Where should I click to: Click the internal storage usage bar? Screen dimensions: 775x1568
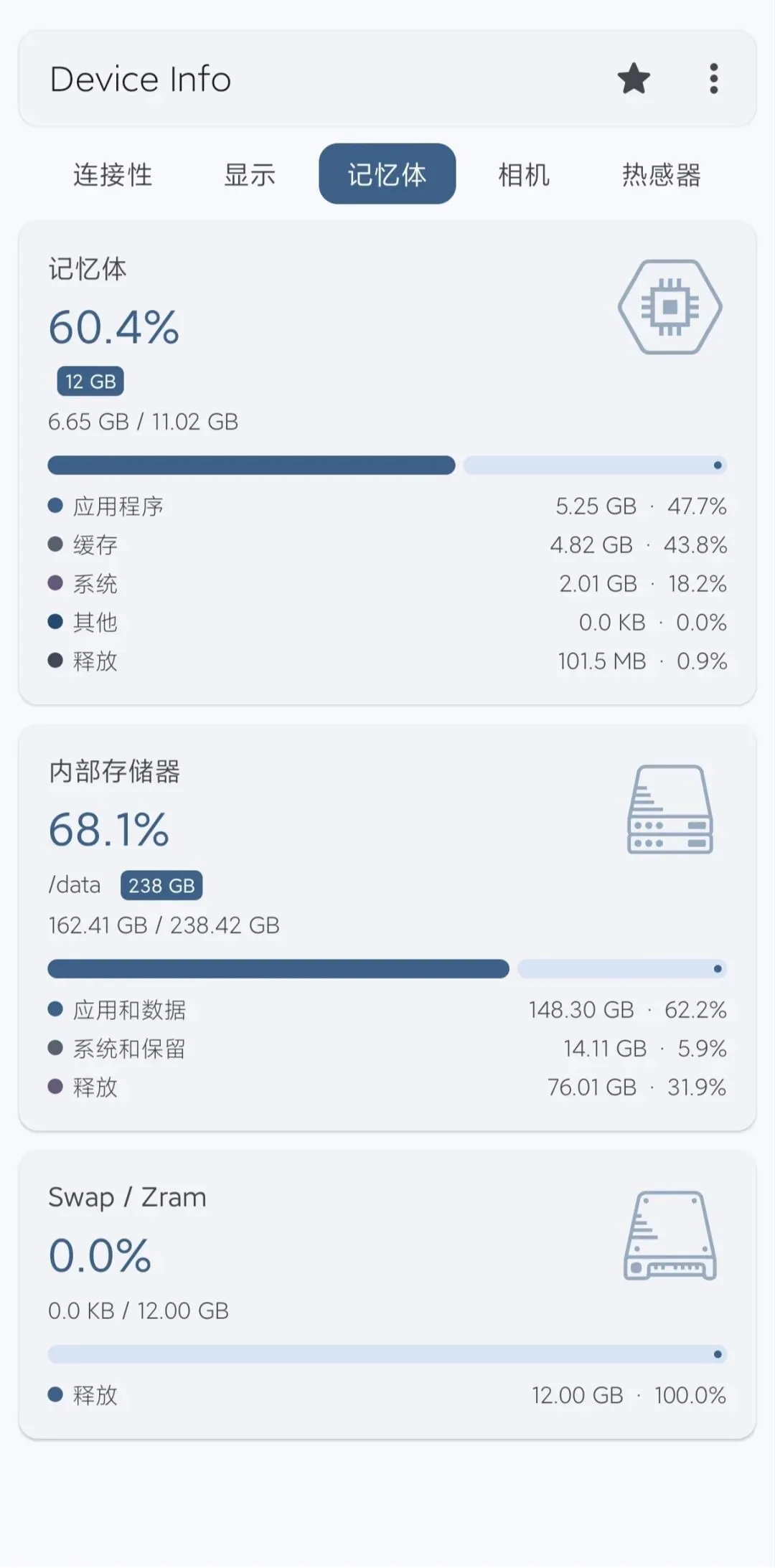(x=387, y=969)
